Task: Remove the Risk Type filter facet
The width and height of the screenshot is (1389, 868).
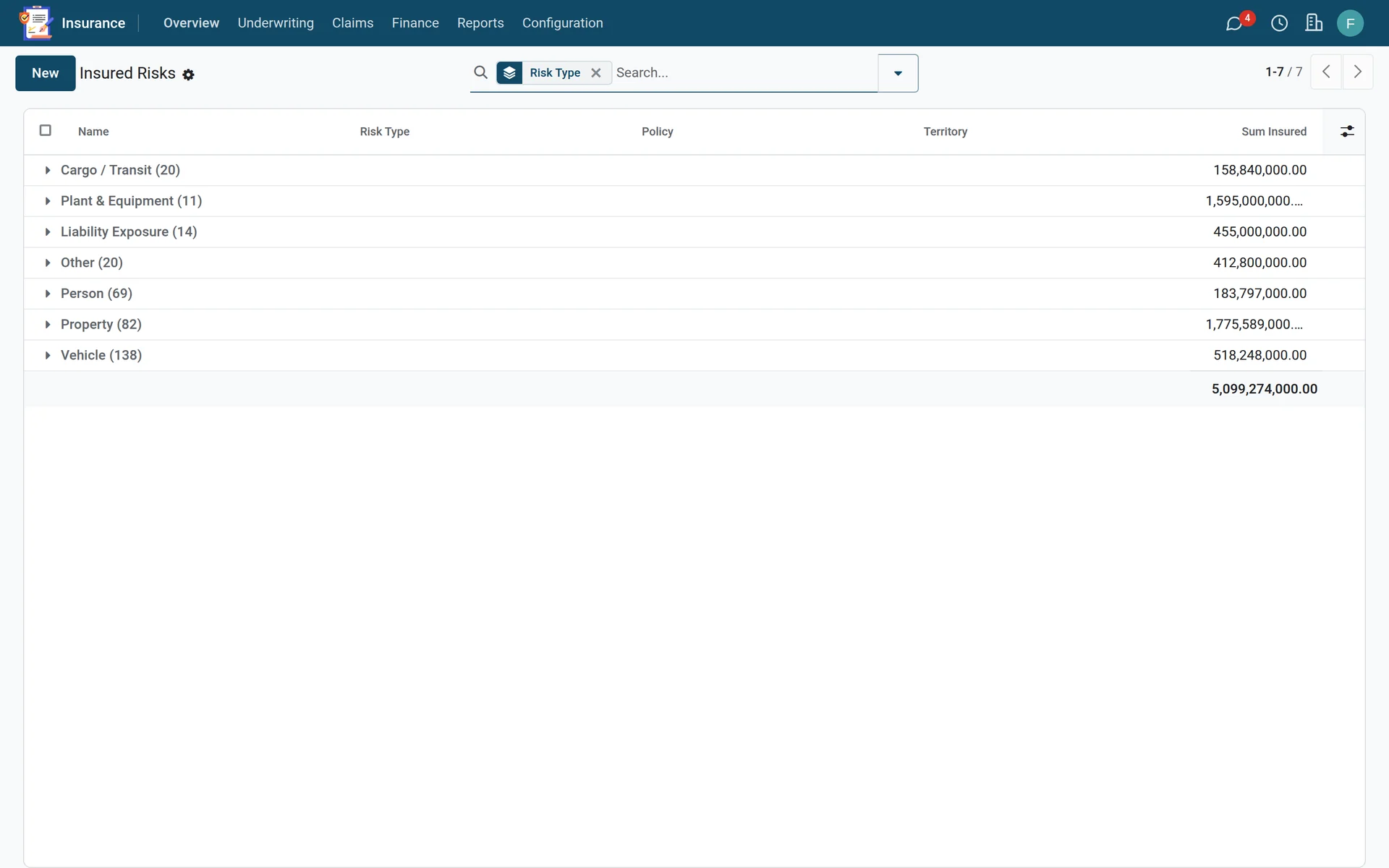Action: tap(596, 72)
